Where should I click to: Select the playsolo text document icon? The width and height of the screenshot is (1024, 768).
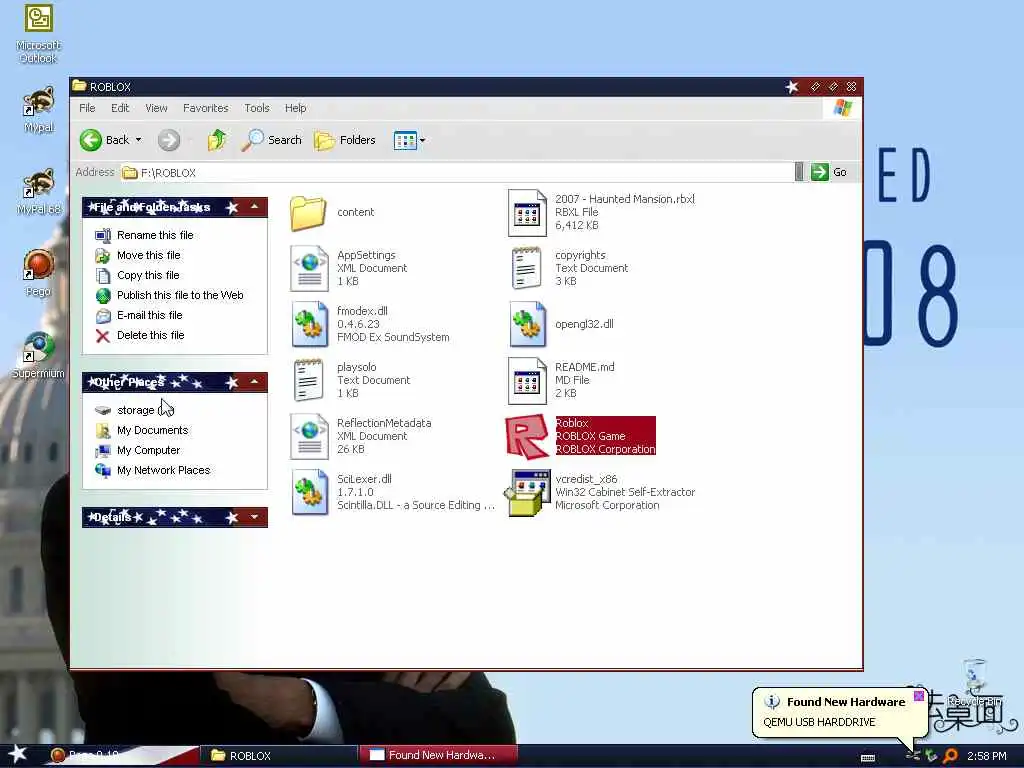[x=309, y=380]
